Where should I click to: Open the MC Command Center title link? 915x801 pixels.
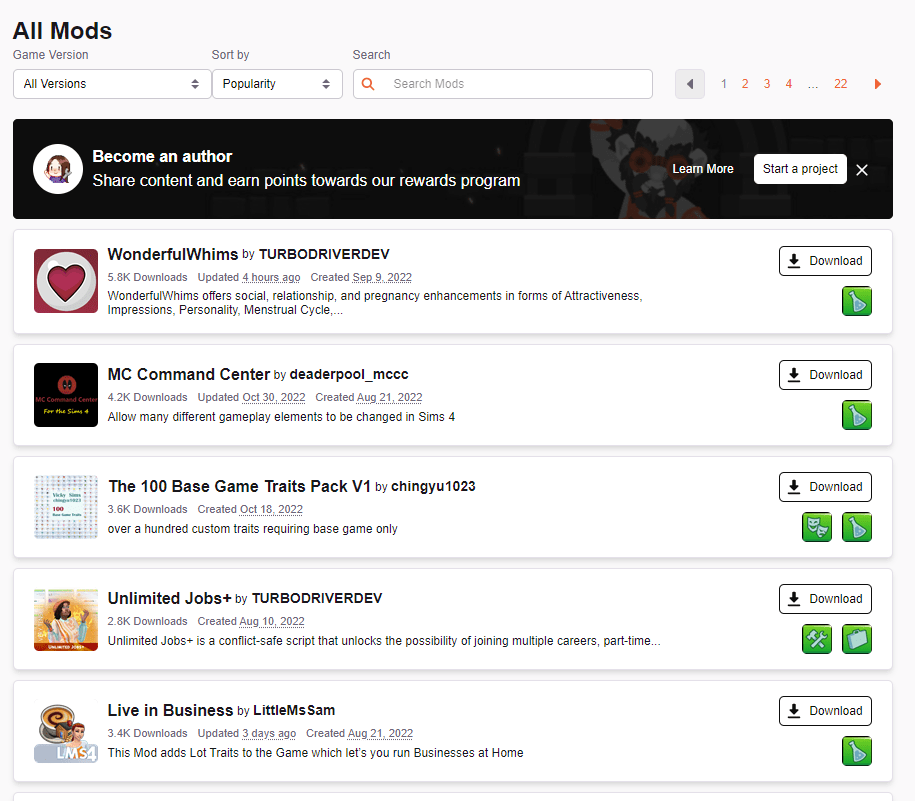point(188,374)
